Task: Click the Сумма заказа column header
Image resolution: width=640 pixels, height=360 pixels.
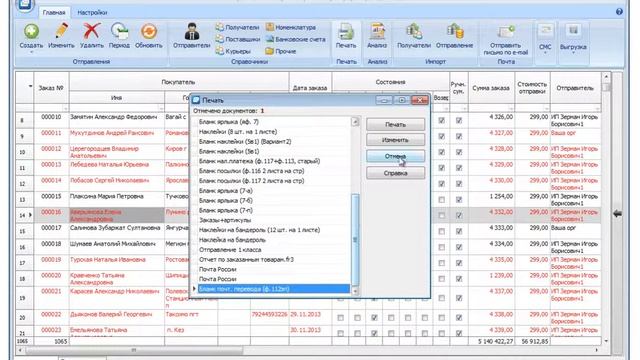Action: pyautogui.click(x=491, y=88)
